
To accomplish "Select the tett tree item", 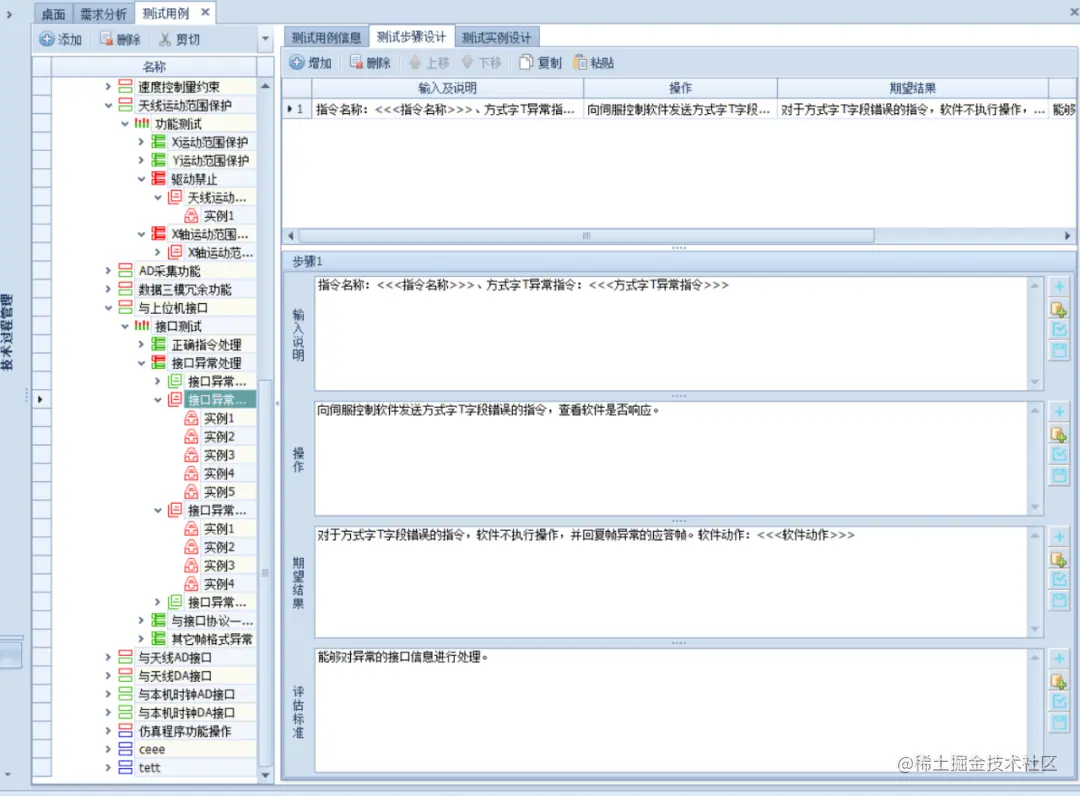I will pyautogui.click(x=149, y=768).
